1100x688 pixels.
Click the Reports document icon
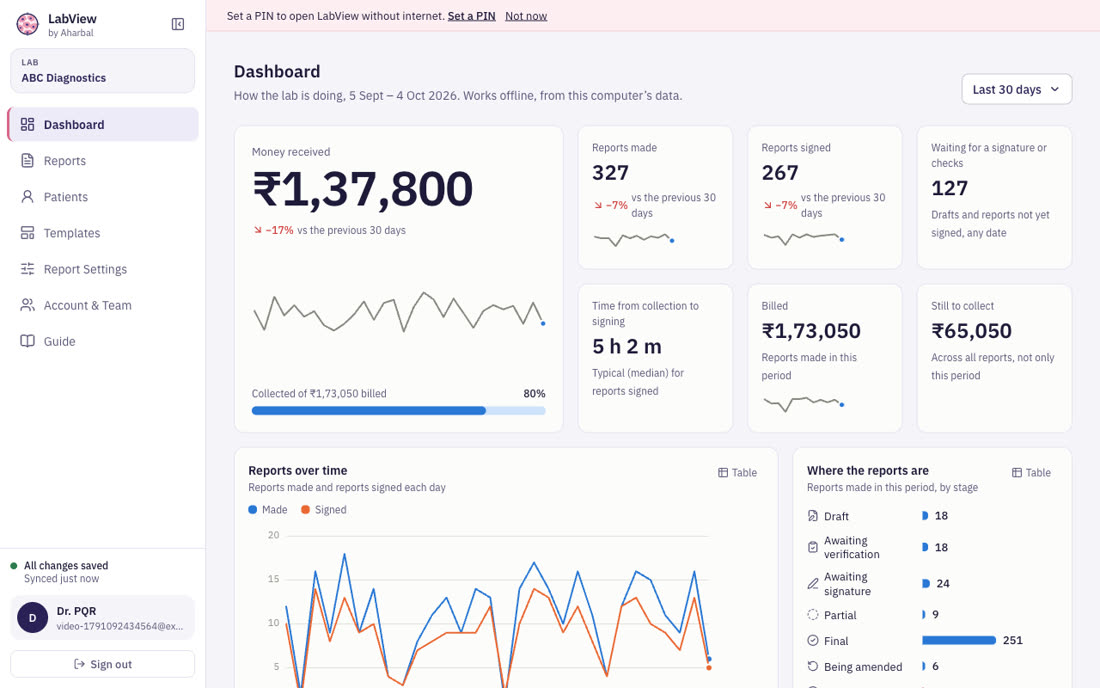[27, 161]
